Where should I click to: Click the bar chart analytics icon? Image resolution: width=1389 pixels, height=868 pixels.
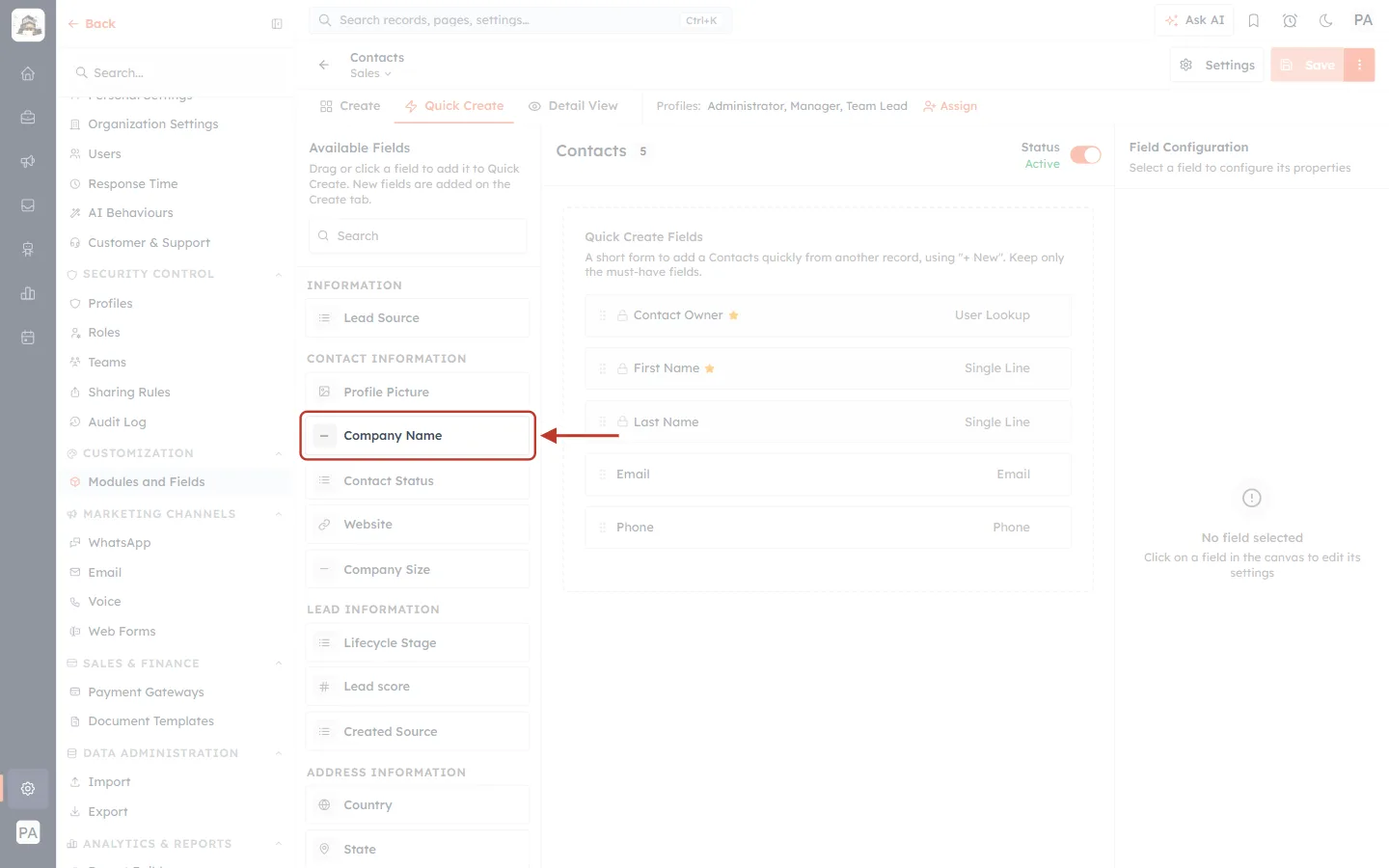pos(28,293)
